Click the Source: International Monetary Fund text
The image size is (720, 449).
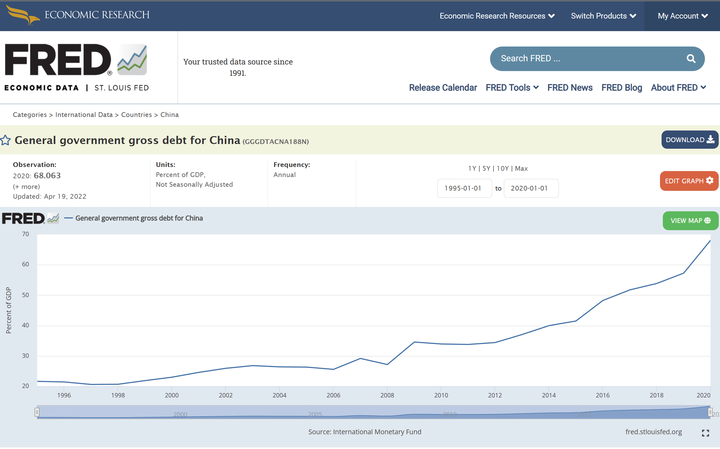[365, 432]
